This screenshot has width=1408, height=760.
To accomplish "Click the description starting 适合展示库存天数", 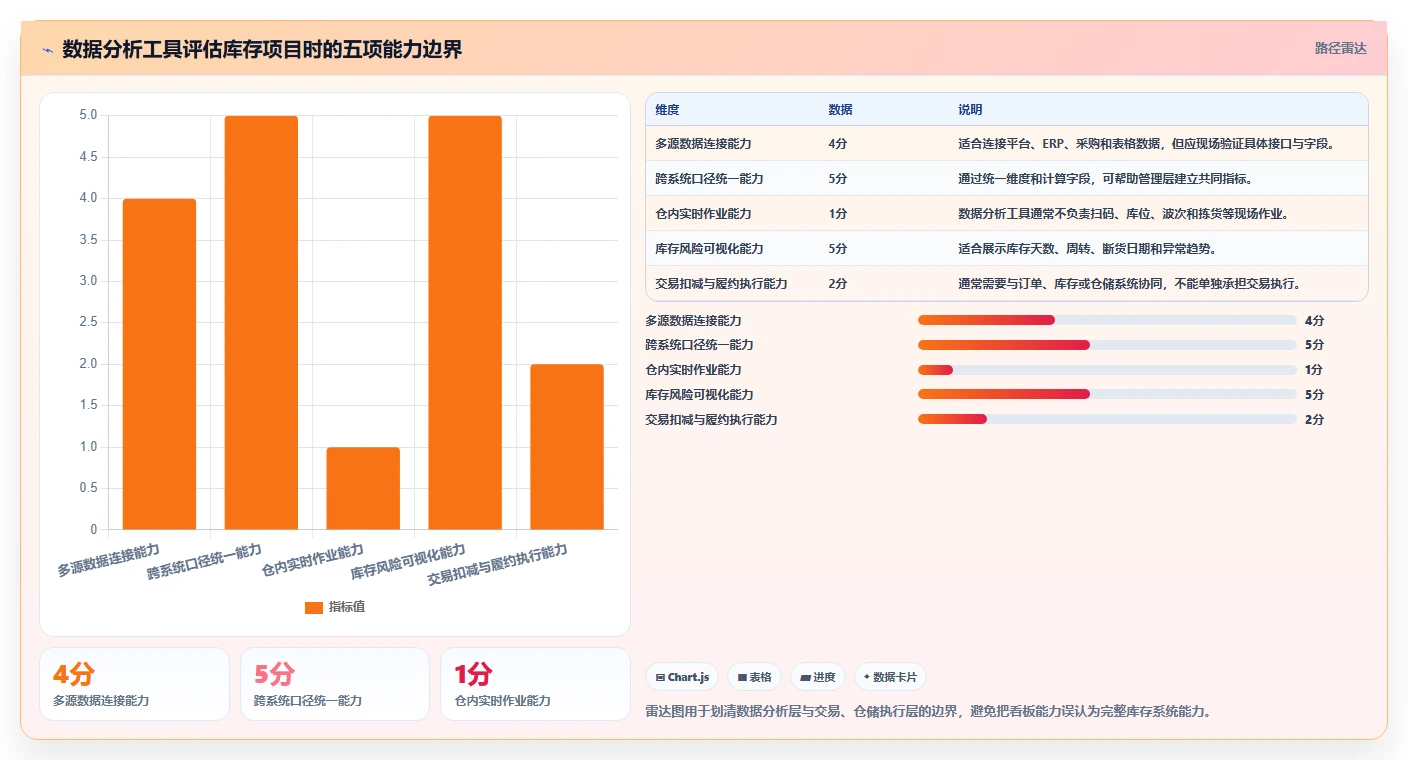I will (1087, 249).
